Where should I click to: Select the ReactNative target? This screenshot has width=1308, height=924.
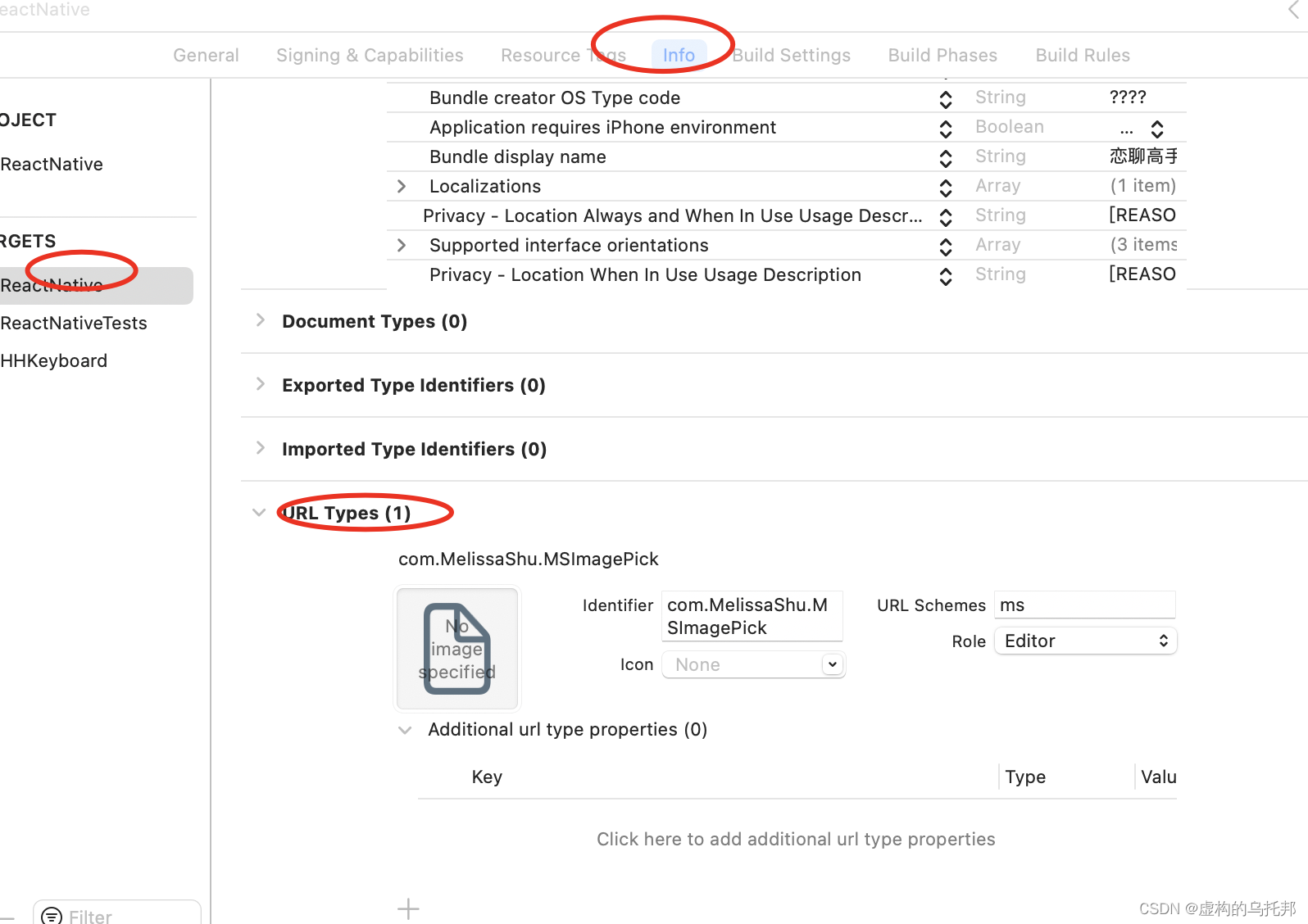pos(96,285)
